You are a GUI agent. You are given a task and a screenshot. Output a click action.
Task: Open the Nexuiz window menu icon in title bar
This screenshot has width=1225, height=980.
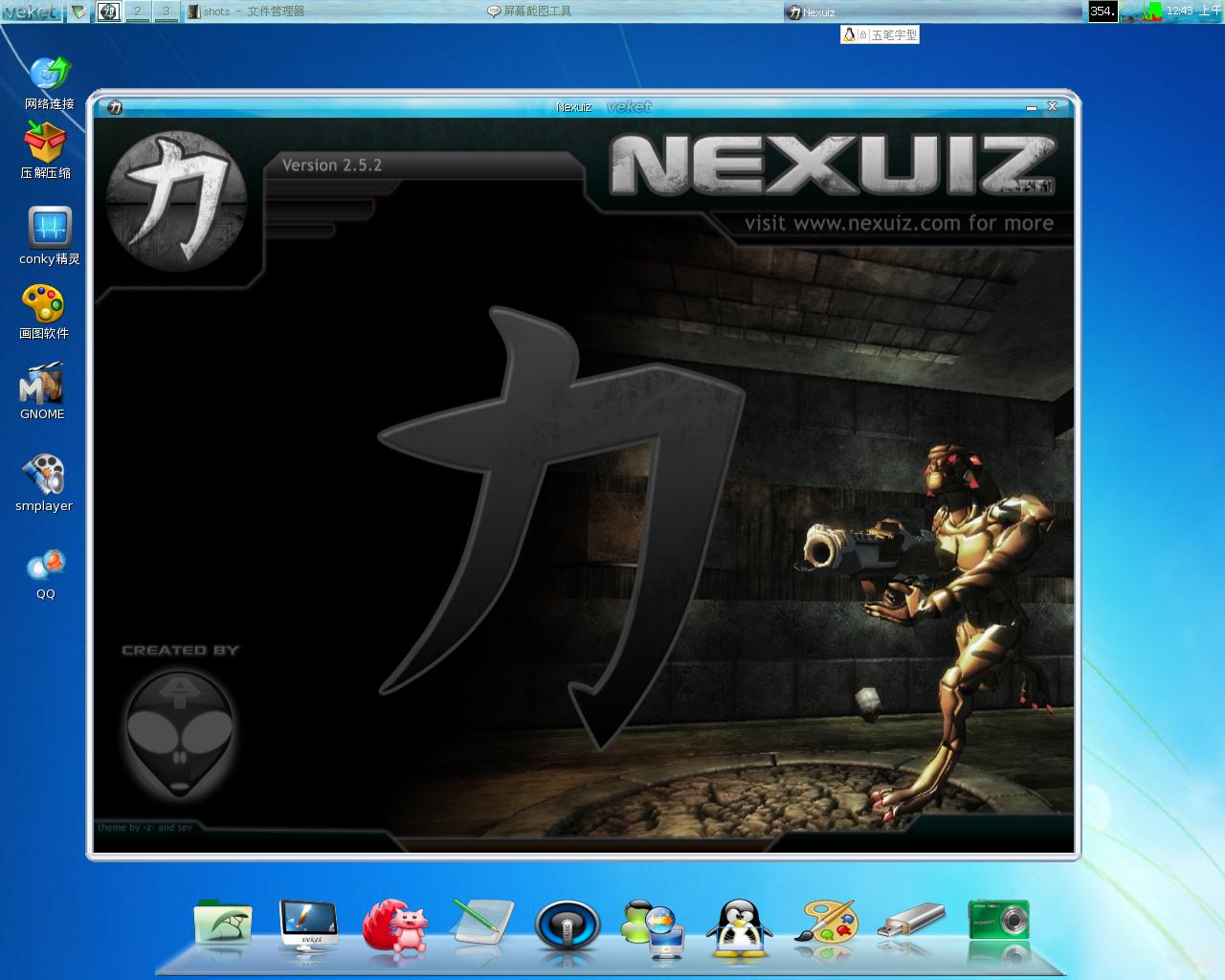(x=115, y=107)
